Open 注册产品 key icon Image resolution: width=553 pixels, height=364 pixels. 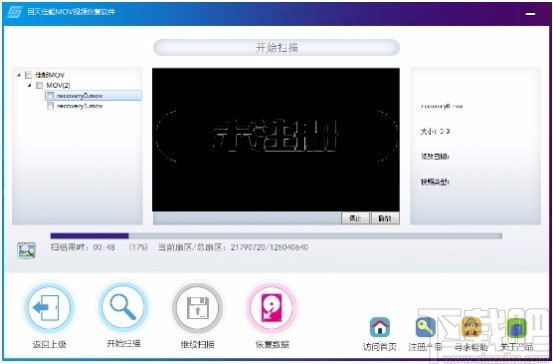(425, 327)
